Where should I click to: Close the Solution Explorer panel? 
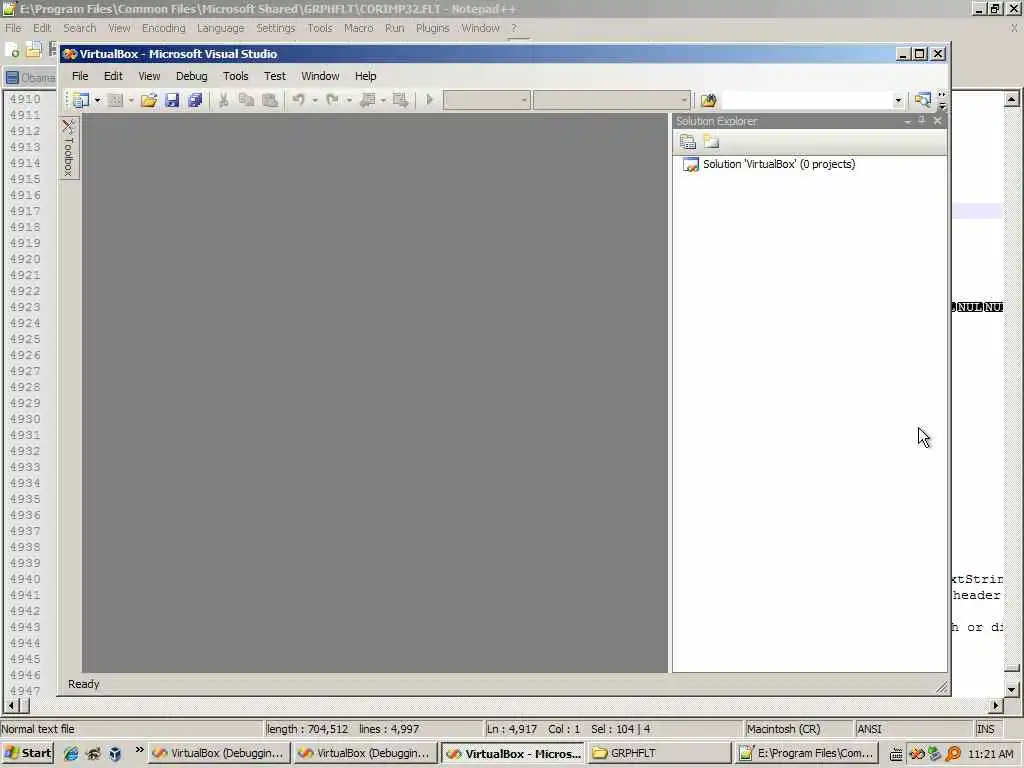(938, 121)
